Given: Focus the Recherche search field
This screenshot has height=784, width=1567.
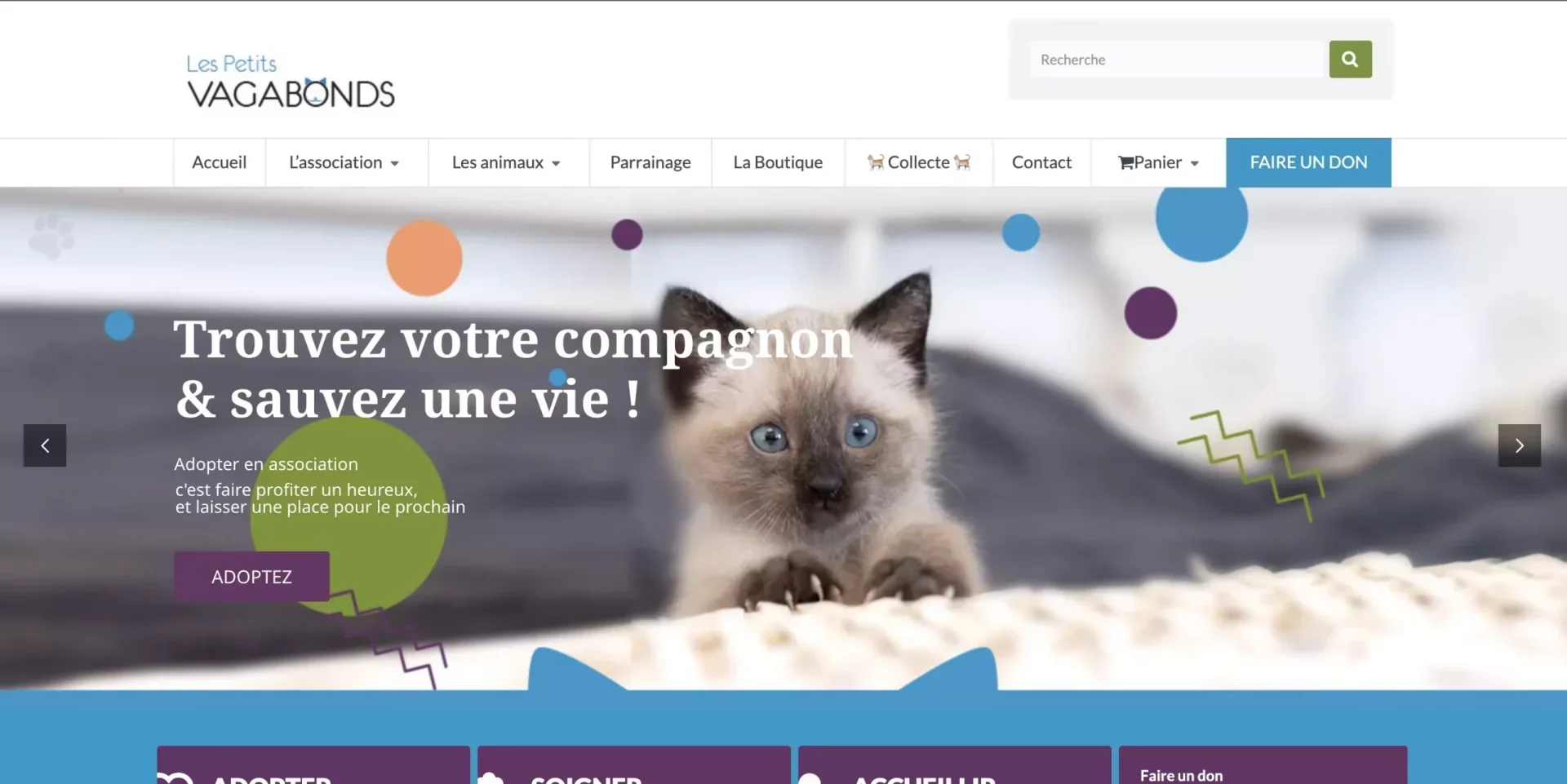Looking at the screenshot, I should [x=1176, y=60].
